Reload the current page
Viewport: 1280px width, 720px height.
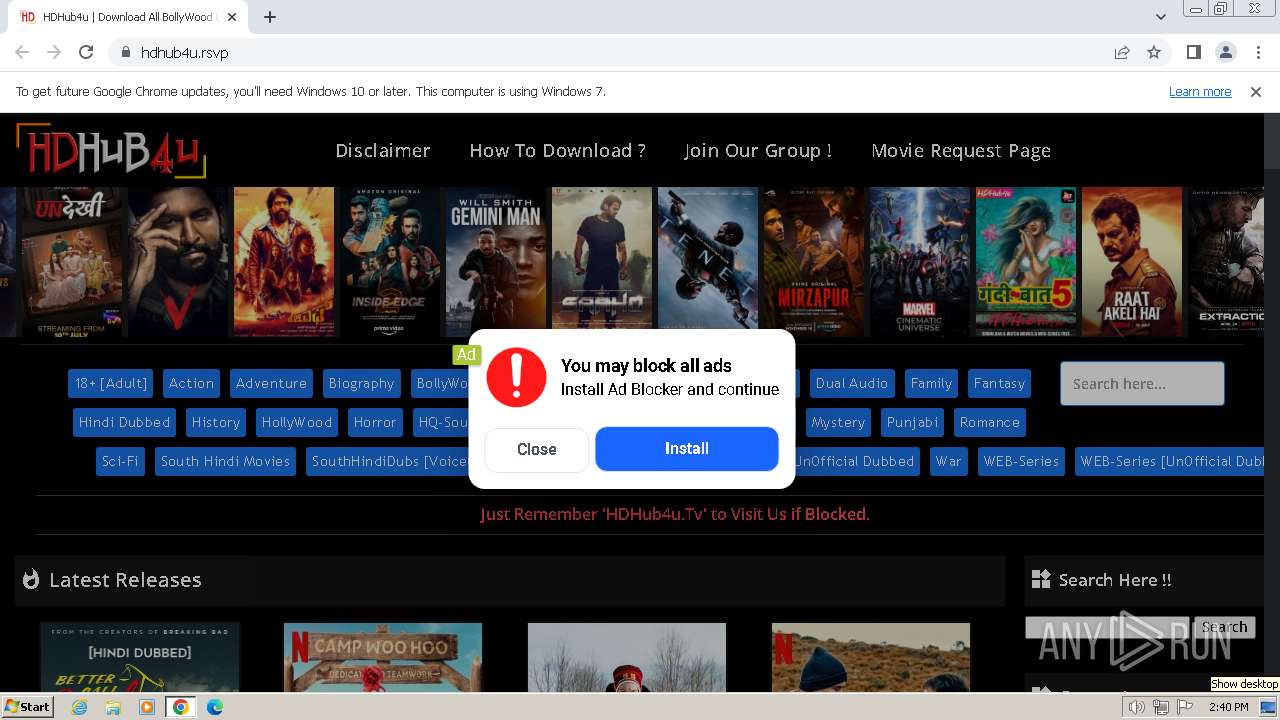pos(86,52)
